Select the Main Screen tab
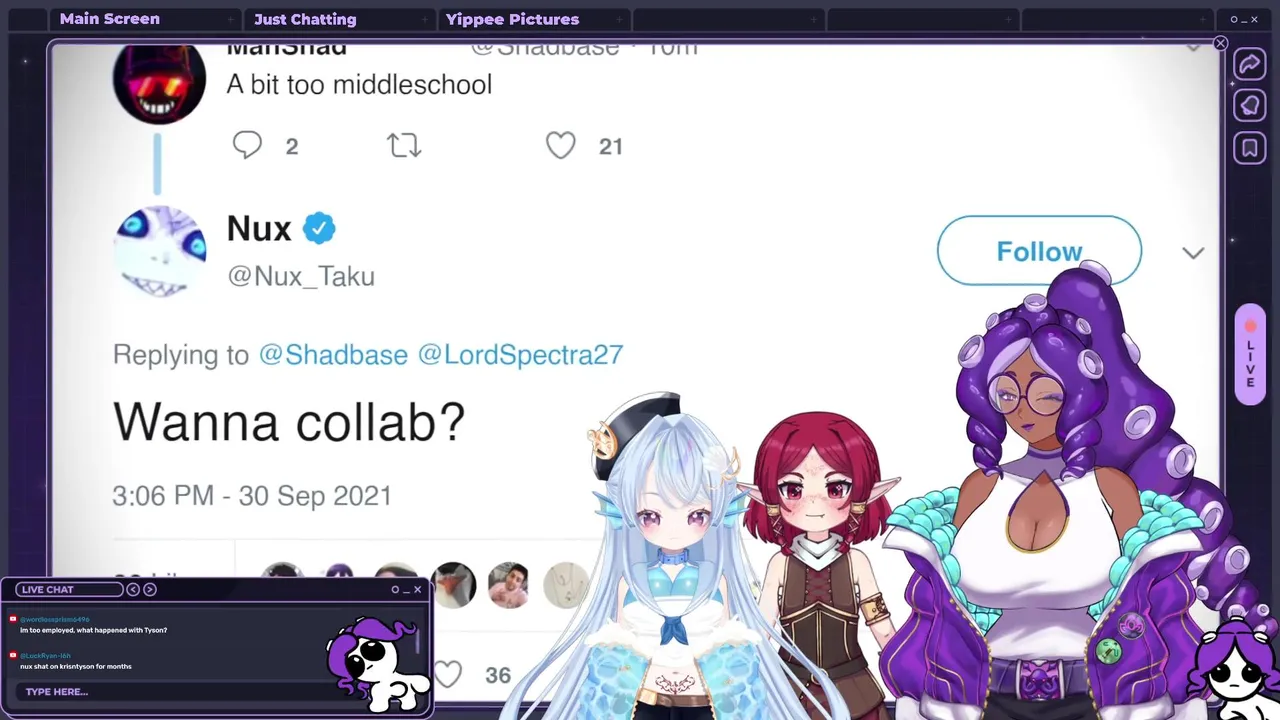The width and height of the screenshot is (1280, 720). point(109,19)
